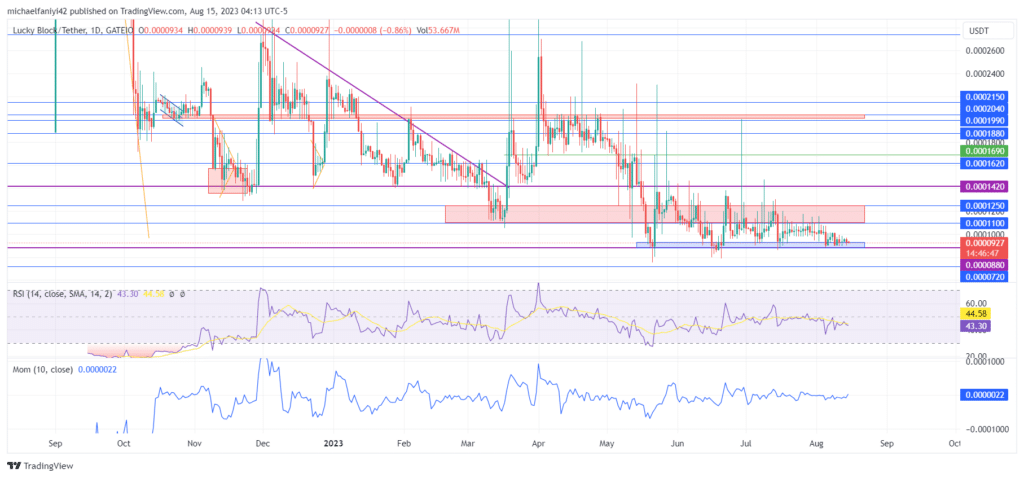Viewport: 1024px width, 478px height.
Task: Click the yellow 44.58 RSI label
Action: point(978,314)
